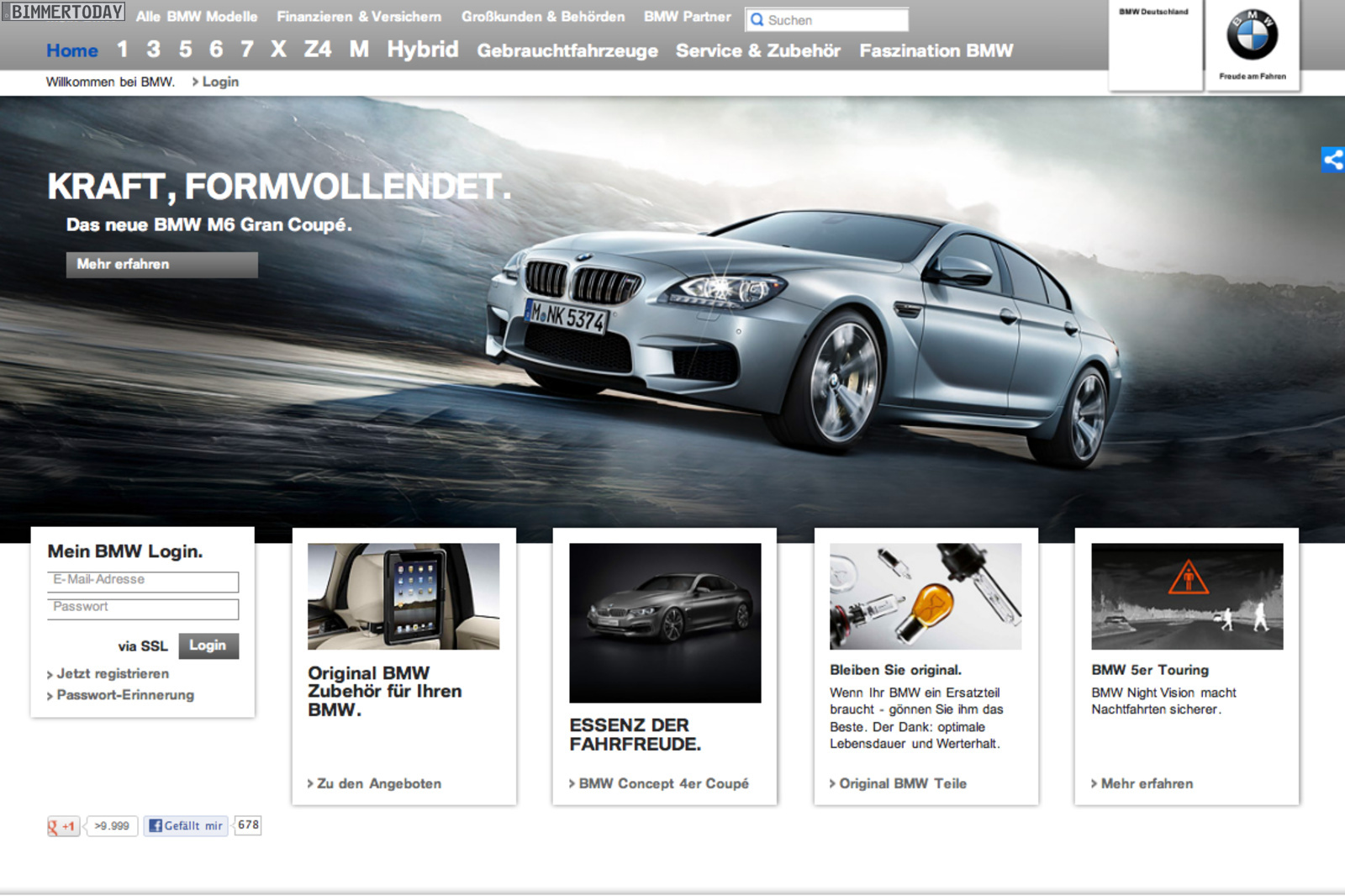
Task: Click the Facebook Gefällt mir button
Action: (186, 826)
